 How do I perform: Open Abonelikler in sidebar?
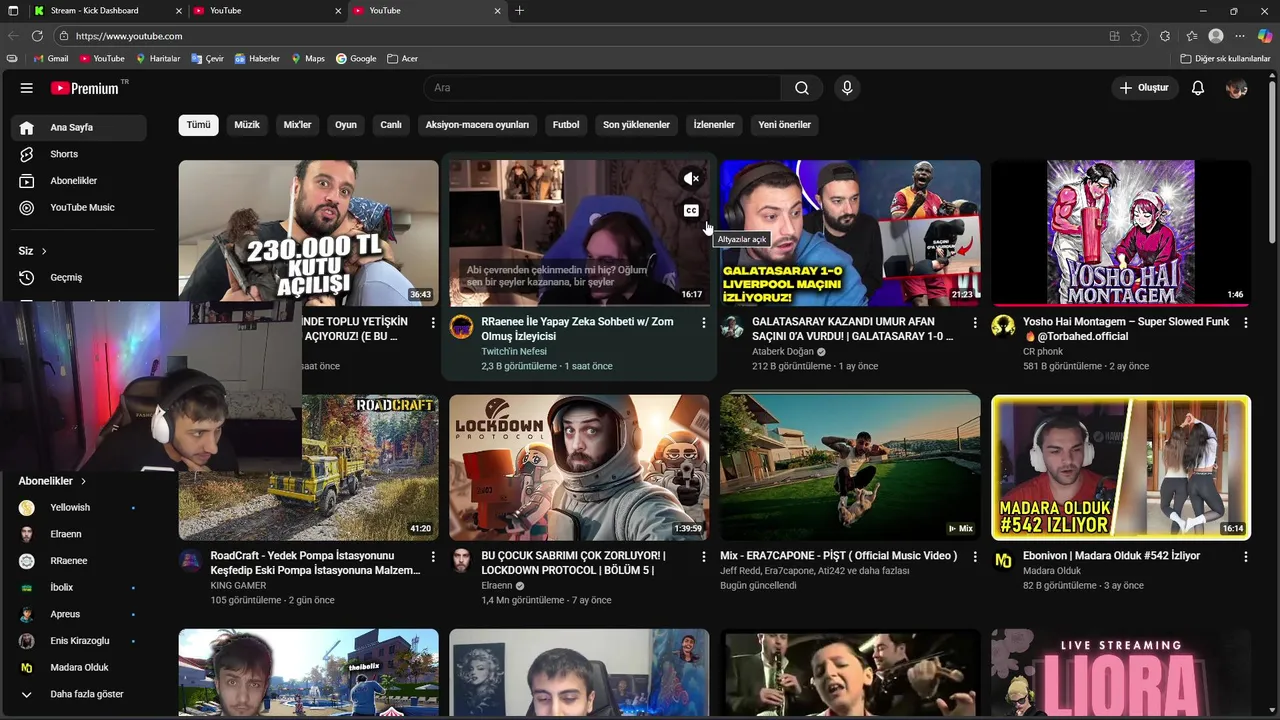coord(79,181)
